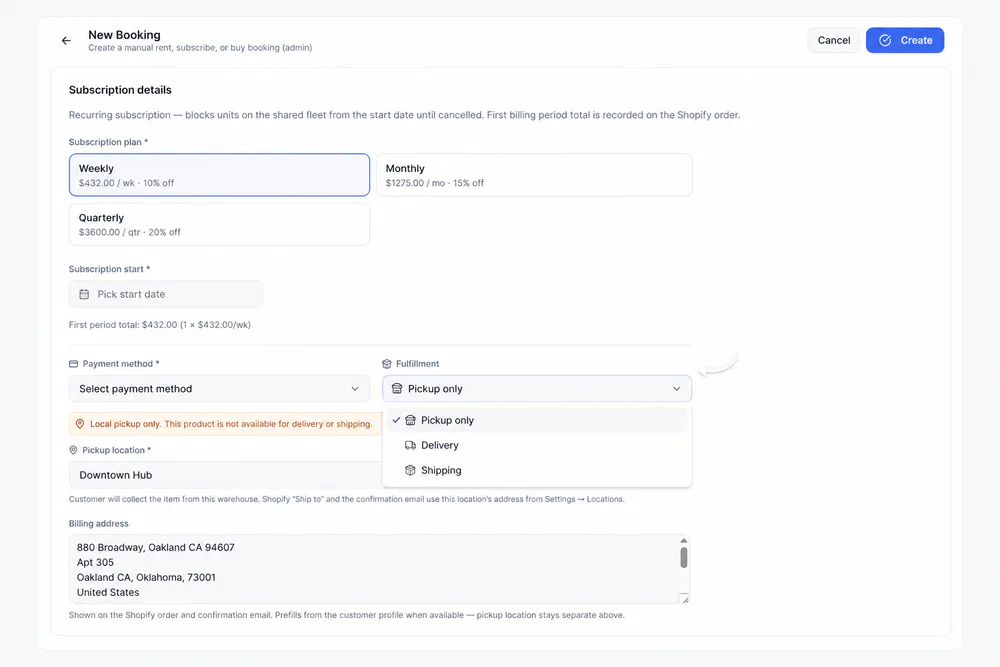The height and width of the screenshot is (667, 1000).
Task: Click the Create button
Action: [x=904, y=40]
